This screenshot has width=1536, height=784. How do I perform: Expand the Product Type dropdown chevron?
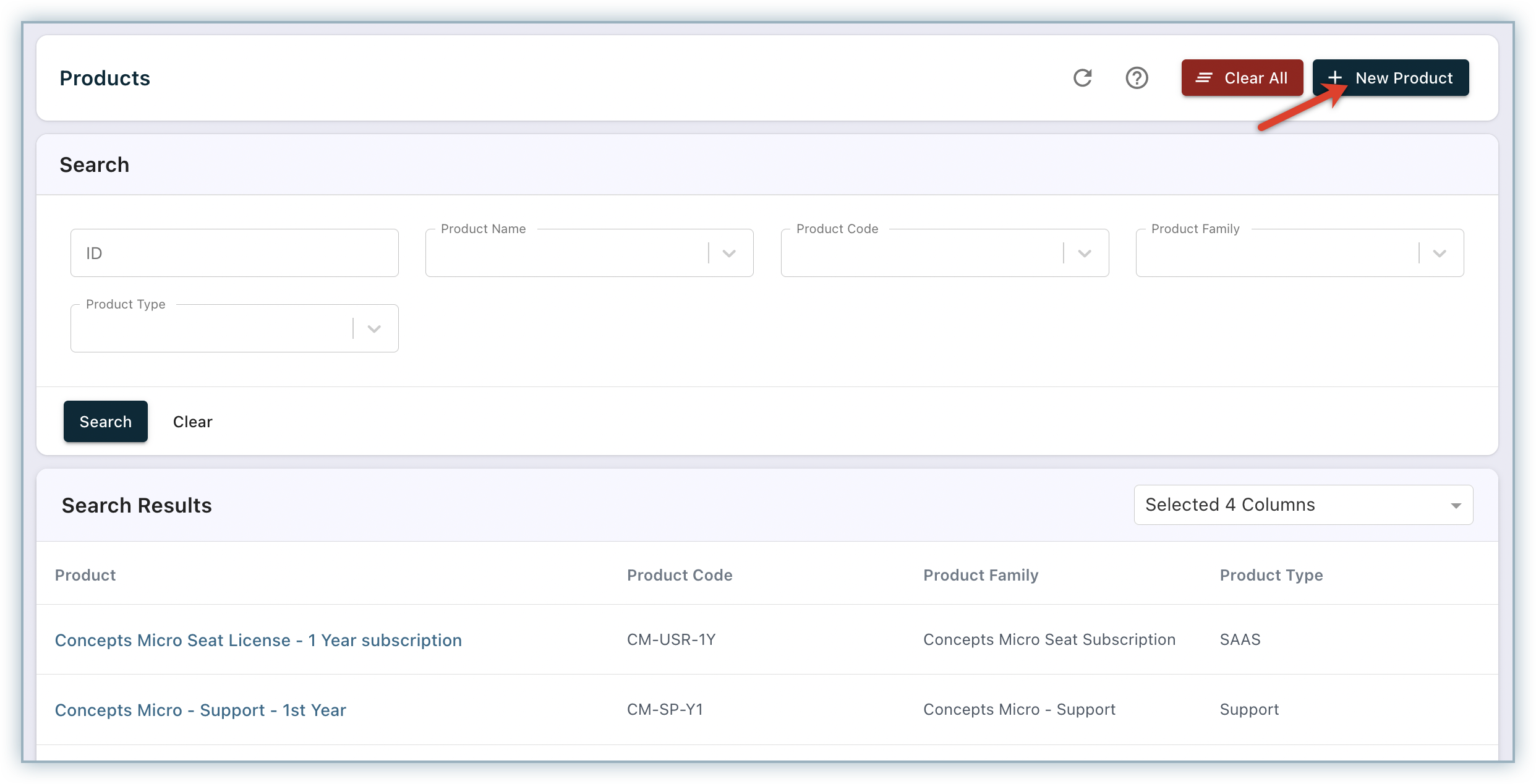click(x=374, y=328)
